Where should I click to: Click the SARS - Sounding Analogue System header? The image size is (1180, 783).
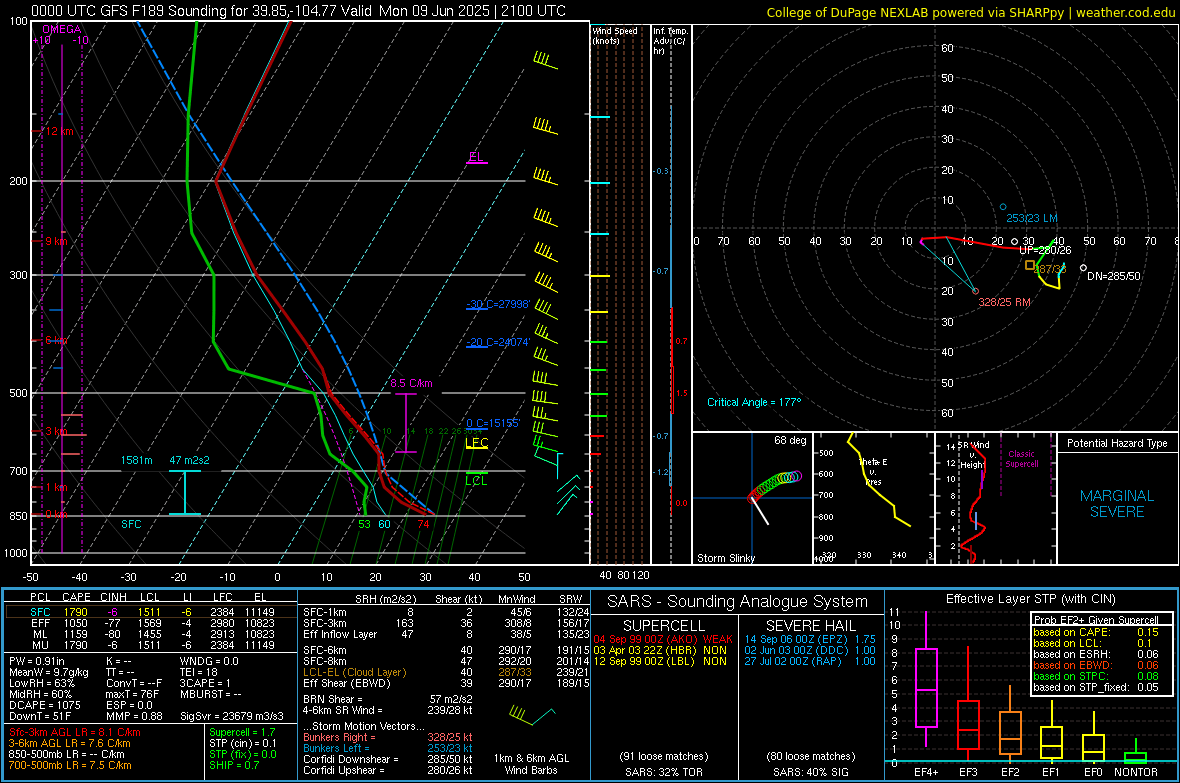tap(738, 602)
